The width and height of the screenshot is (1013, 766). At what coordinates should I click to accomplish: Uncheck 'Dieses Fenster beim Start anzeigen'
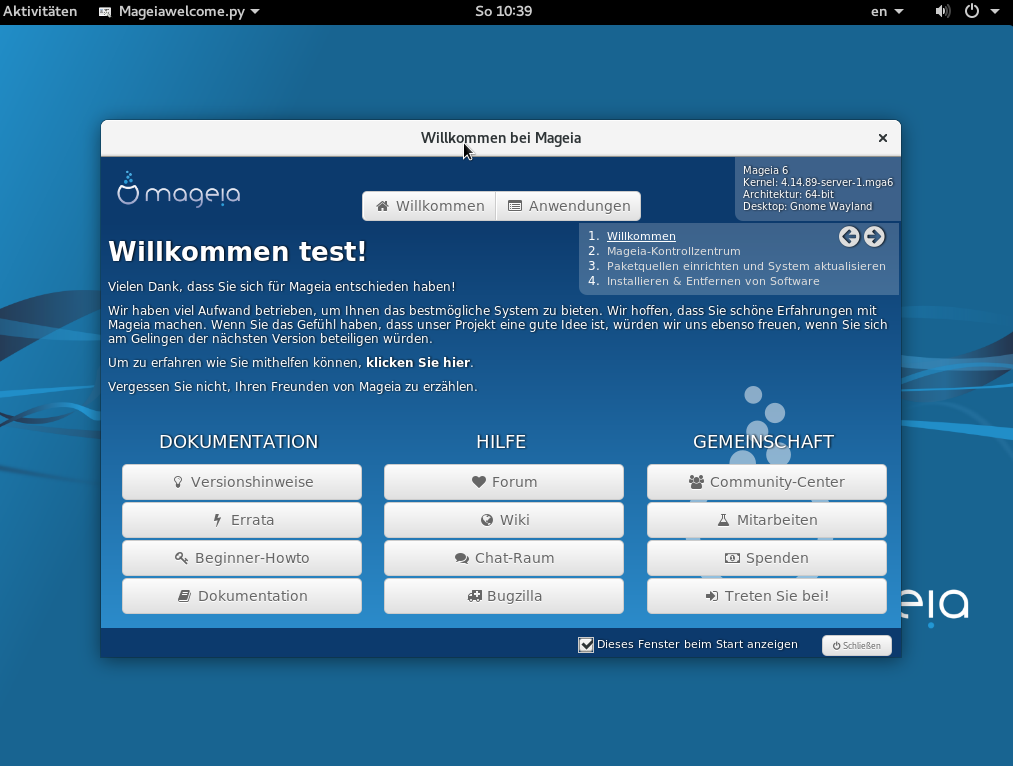586,645
